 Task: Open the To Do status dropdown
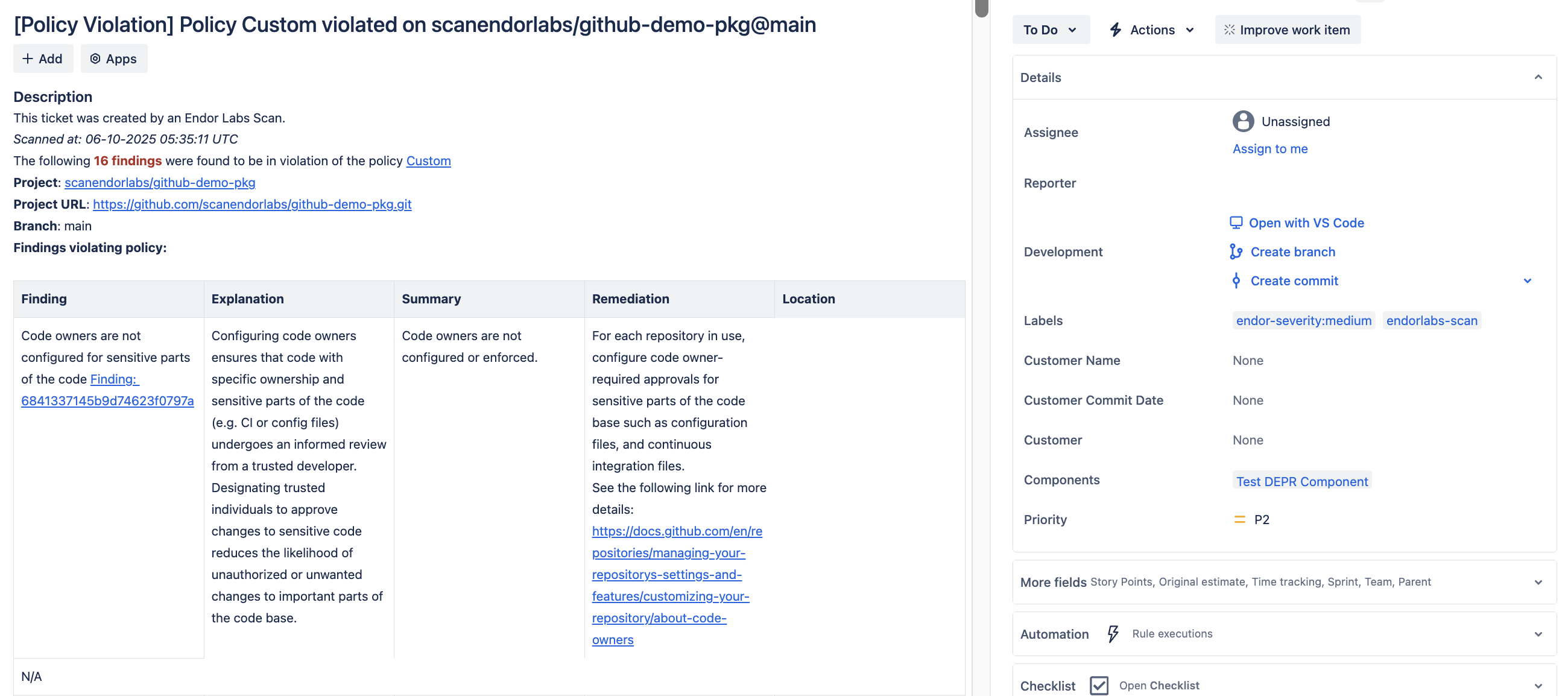click(1051, 30)
